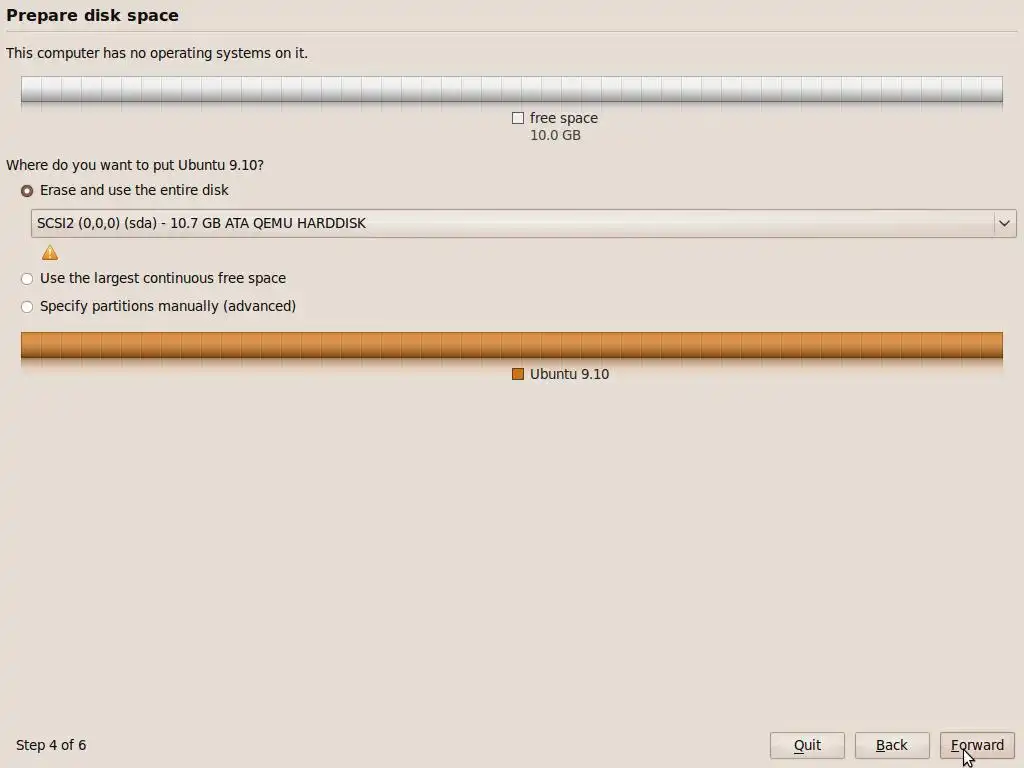The height and width of the screenshot is (768, 1024).
Task: Click the gray free space disk bar
Action: click(x=511, y=89)
